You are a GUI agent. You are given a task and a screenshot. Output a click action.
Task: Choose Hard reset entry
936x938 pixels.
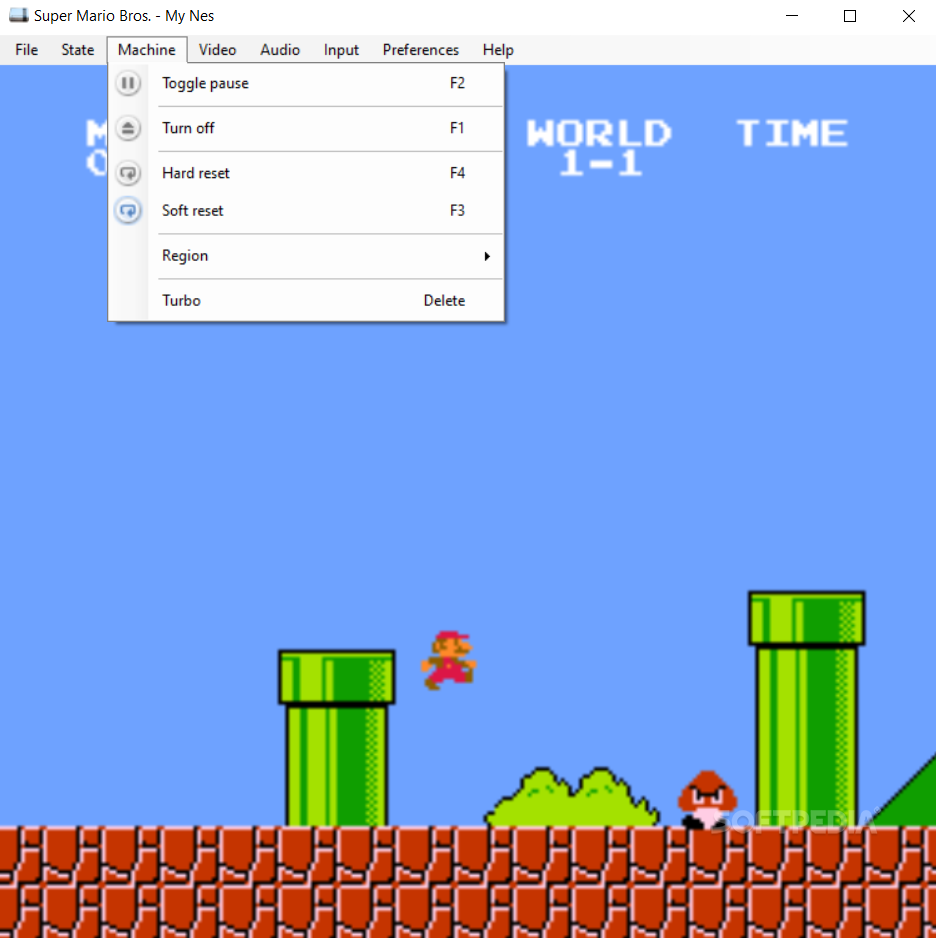tap(306, 173)
